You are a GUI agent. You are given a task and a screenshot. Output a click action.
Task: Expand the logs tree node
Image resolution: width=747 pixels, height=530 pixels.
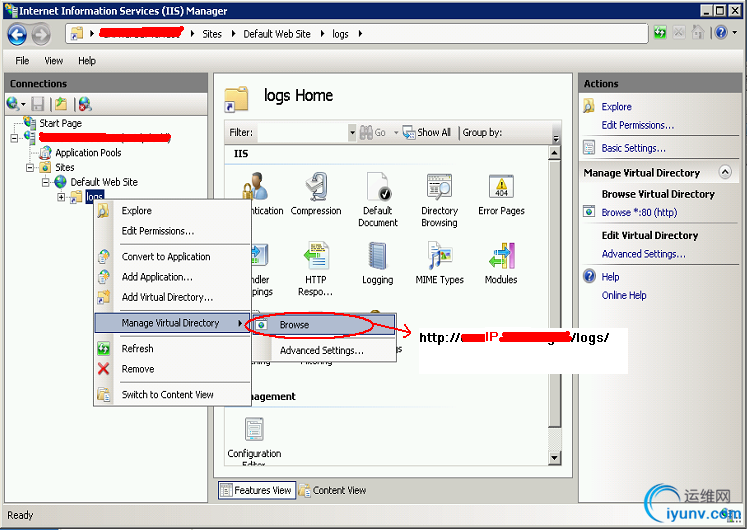tap(61, 197)
